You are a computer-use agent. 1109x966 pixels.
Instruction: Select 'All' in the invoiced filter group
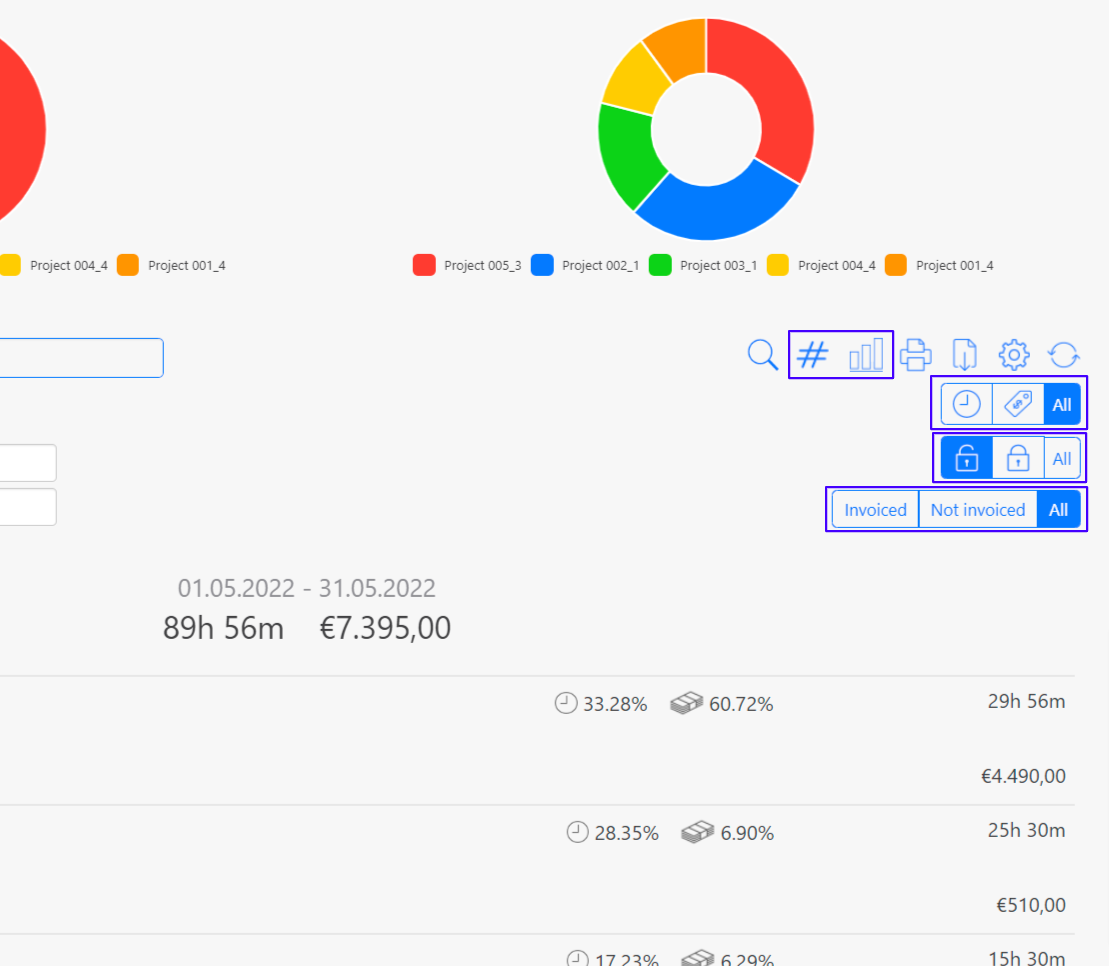1059,510
